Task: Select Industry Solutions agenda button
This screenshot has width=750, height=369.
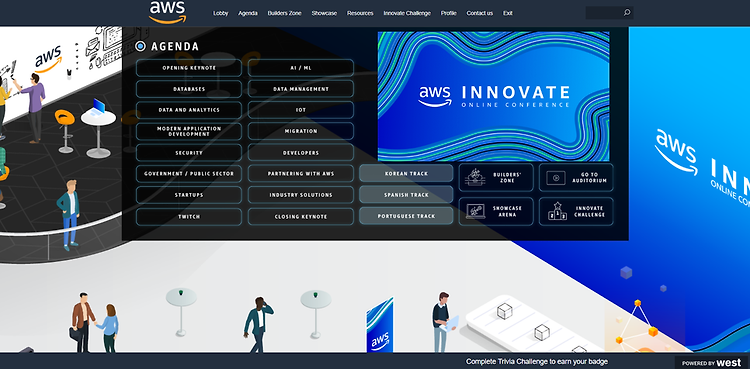Action: coord(301,195)
